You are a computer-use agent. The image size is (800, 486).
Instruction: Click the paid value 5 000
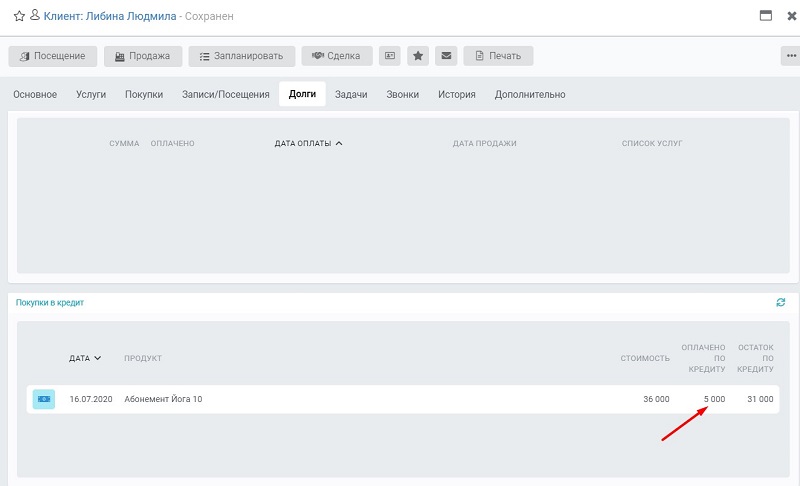714,399
